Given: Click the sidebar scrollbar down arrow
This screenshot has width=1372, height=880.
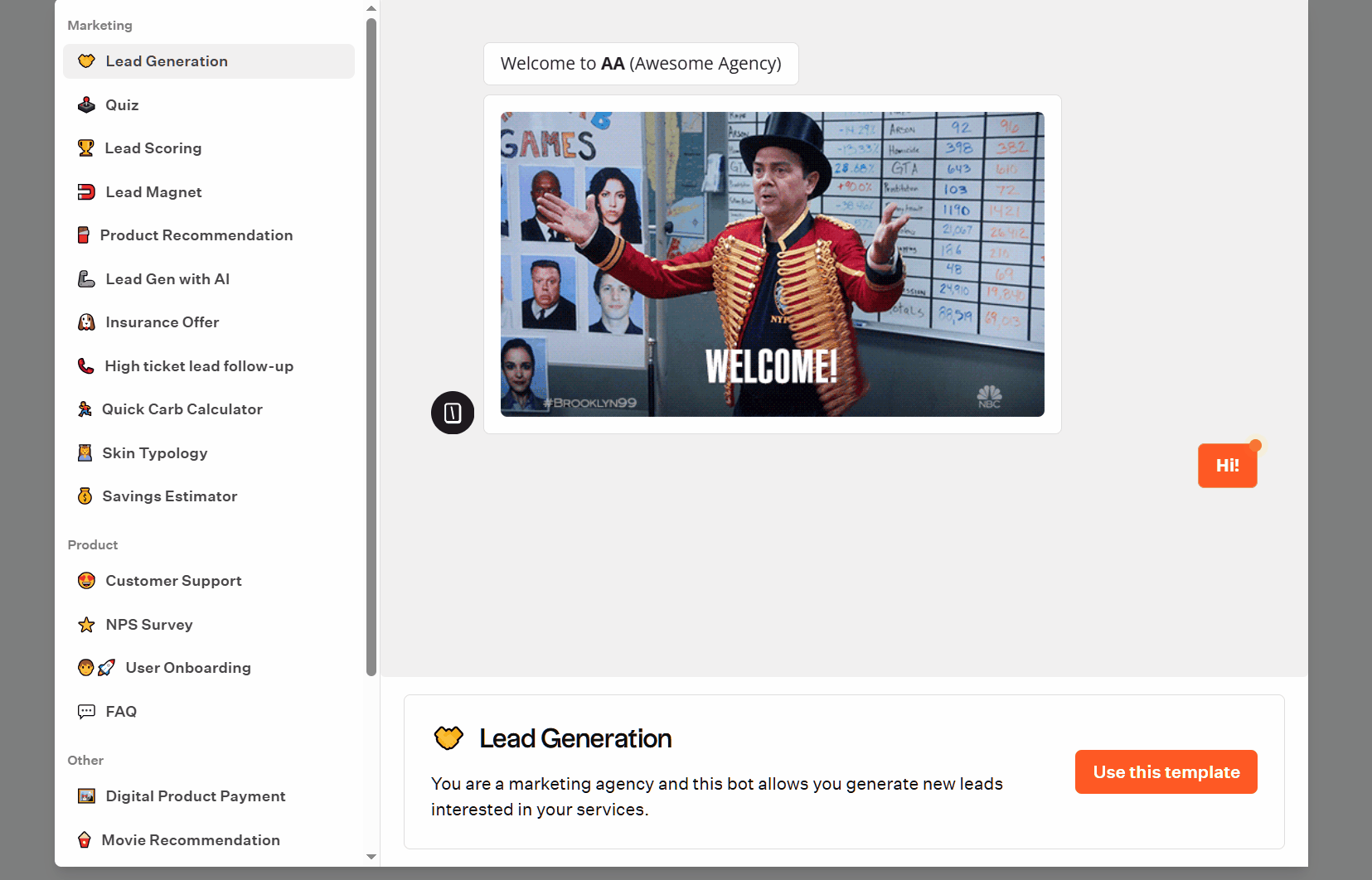Looking at the screenshot, I should pos(371,857).
